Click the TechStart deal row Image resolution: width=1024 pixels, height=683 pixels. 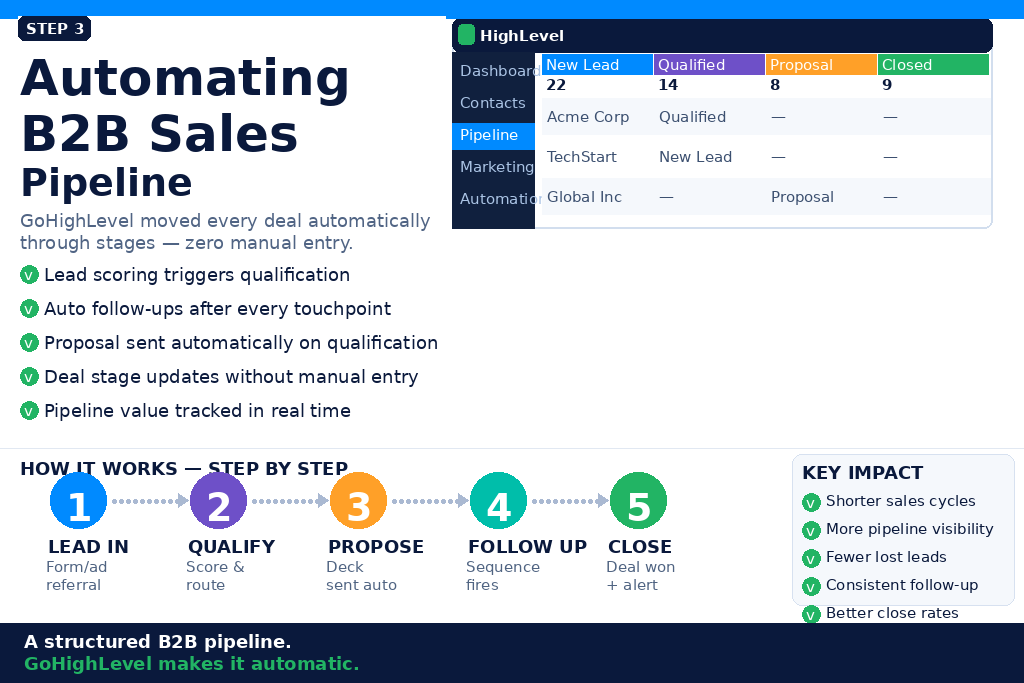[766, 157]
